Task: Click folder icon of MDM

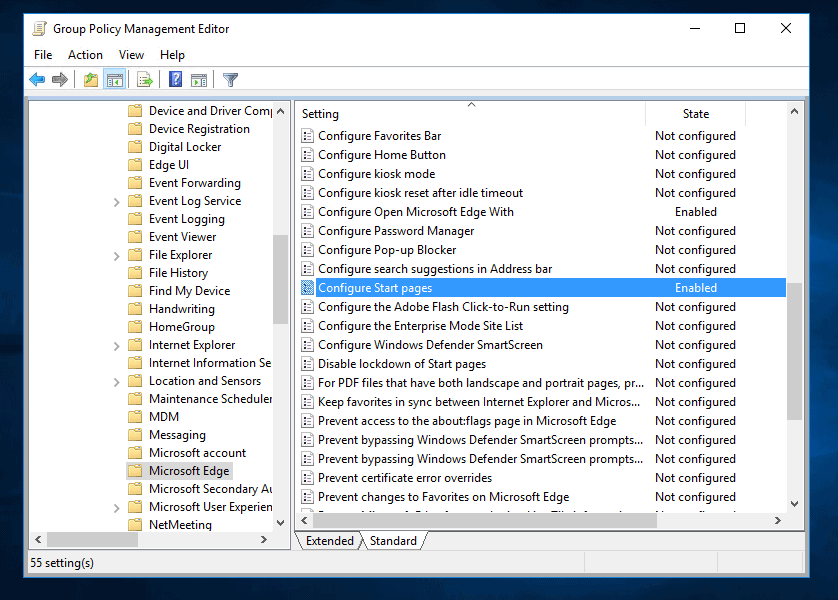Action: [x=135, y=417]
